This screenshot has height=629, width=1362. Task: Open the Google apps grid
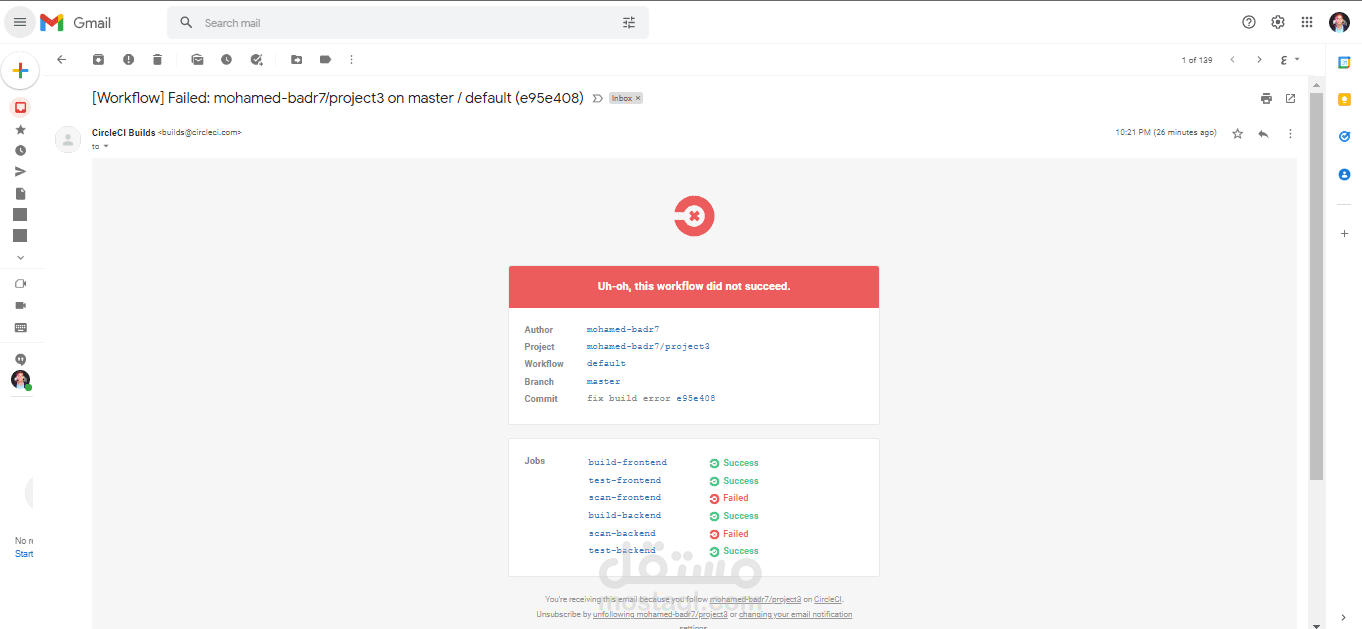pyautogui.click(x=1307, y=22)
